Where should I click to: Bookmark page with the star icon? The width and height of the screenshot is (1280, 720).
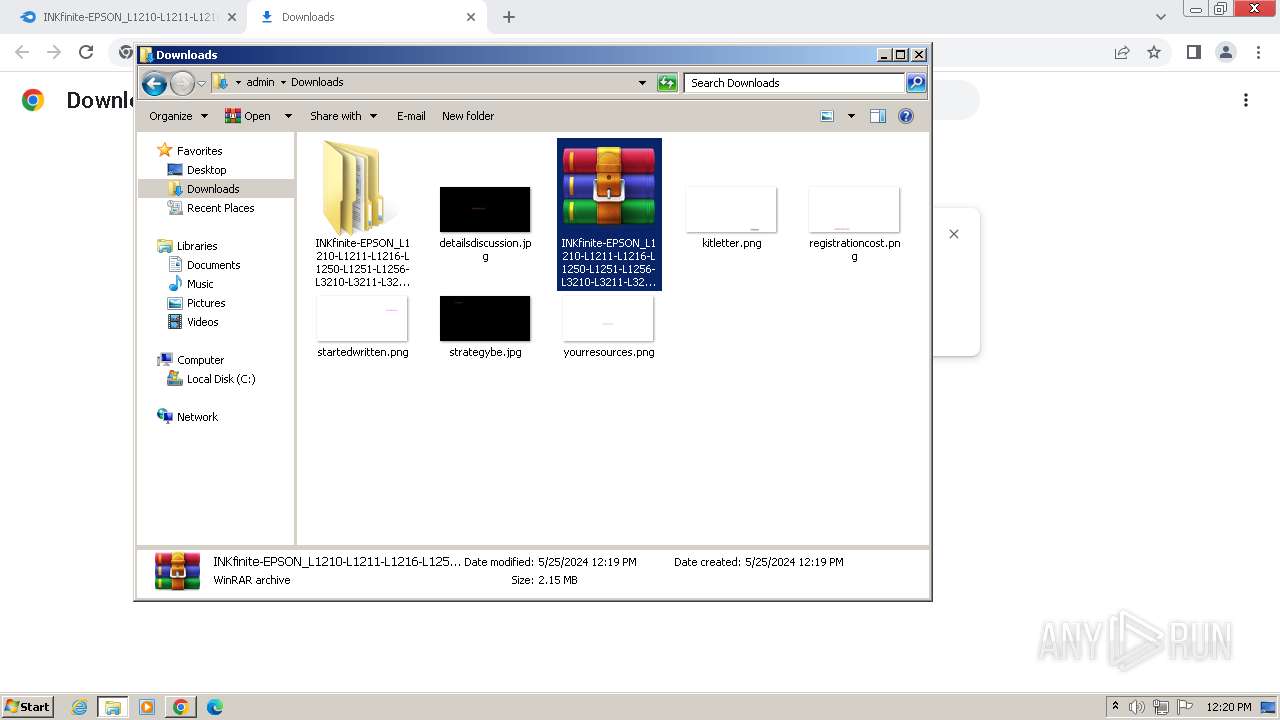(1154, 52)
